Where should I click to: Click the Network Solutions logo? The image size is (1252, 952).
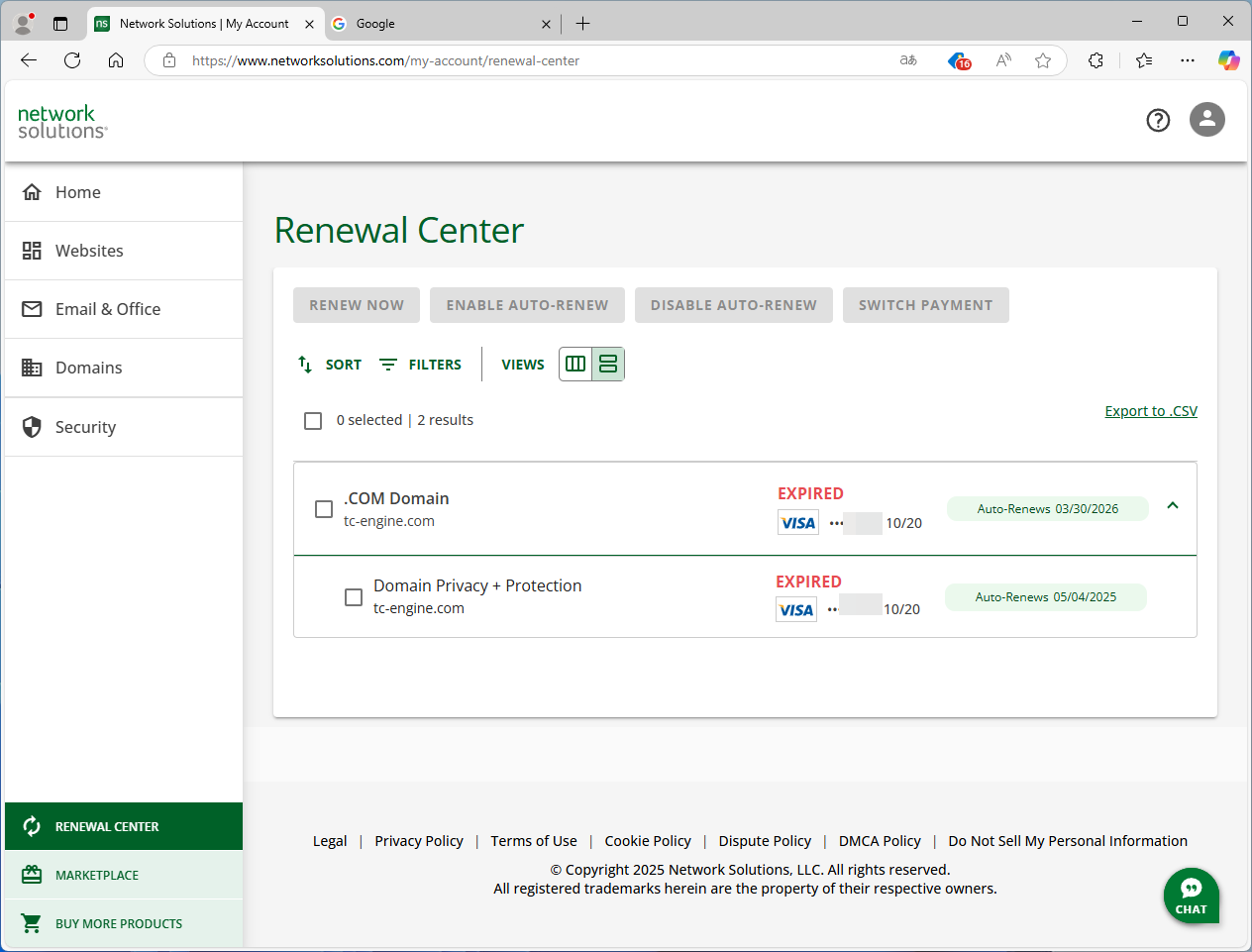pyautogui.click(x=62, y=122)
